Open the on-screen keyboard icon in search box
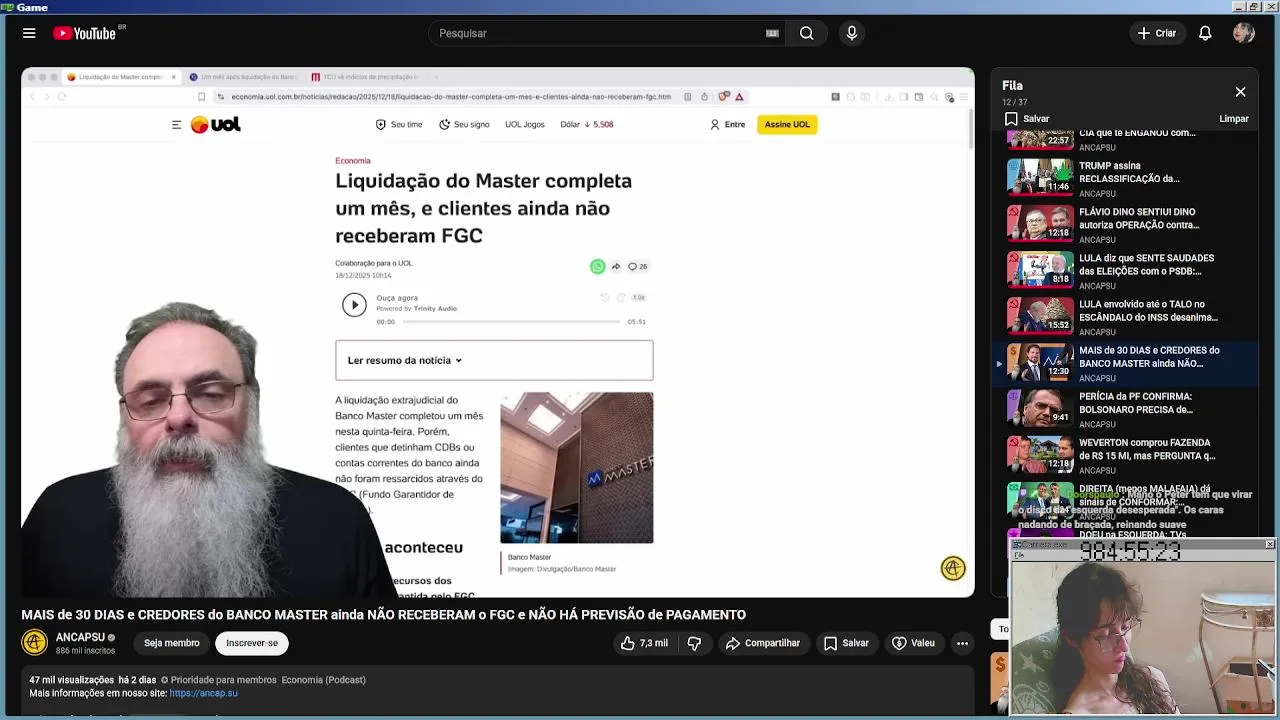Viewport: 1280px width, 720px height. [x=772, y=33]
